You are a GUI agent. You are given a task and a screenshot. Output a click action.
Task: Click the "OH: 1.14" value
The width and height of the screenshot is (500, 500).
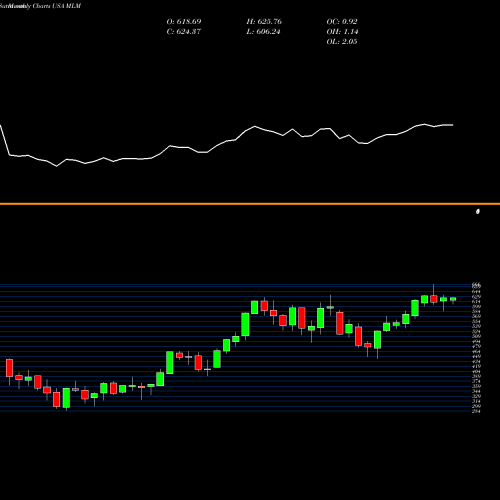pyautogui.click(x=342, y=32)
